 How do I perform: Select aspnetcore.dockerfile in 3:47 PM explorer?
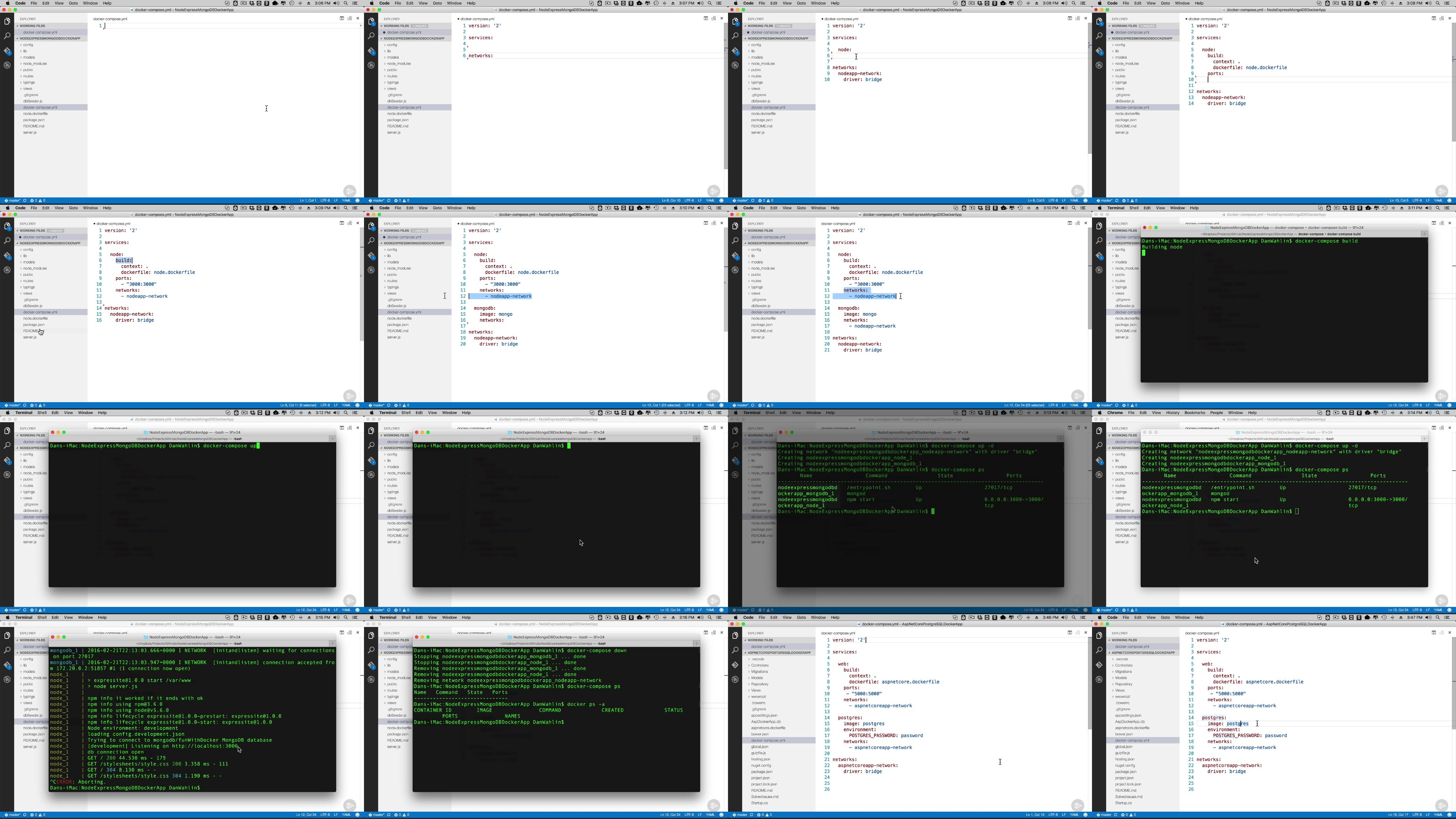1132,728
